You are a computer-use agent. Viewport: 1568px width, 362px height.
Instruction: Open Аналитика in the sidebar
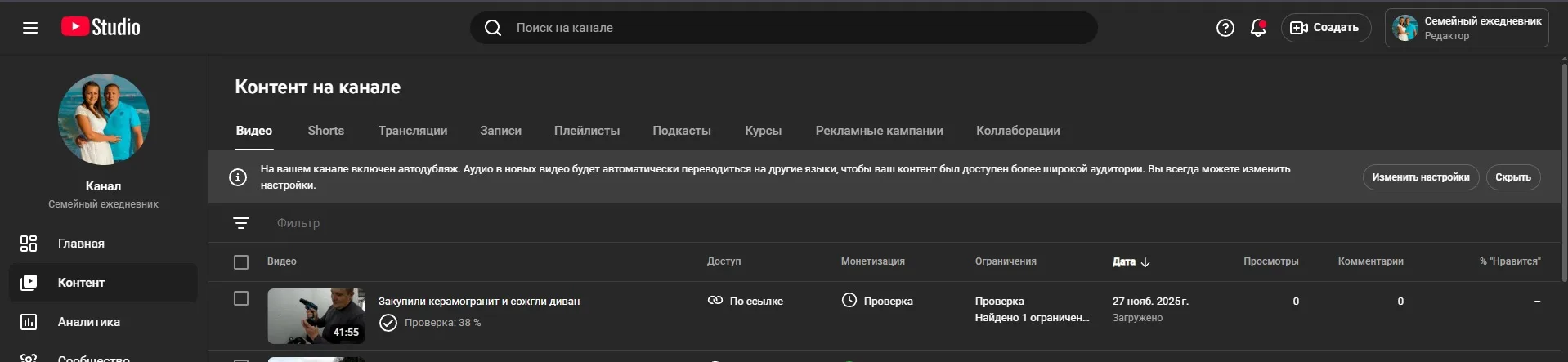tap(88, 322)
